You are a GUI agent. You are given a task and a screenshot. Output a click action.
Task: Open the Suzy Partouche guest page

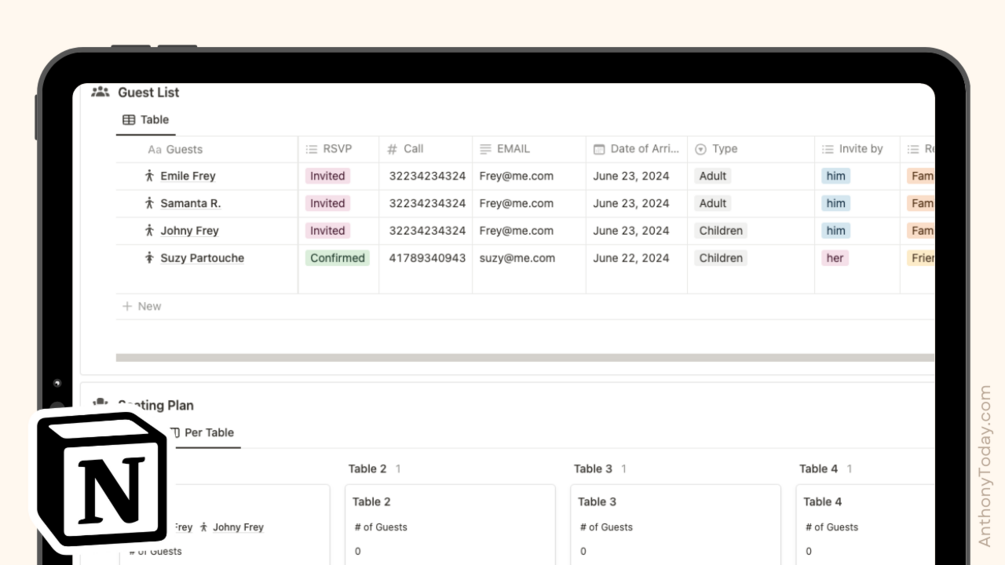202,258
